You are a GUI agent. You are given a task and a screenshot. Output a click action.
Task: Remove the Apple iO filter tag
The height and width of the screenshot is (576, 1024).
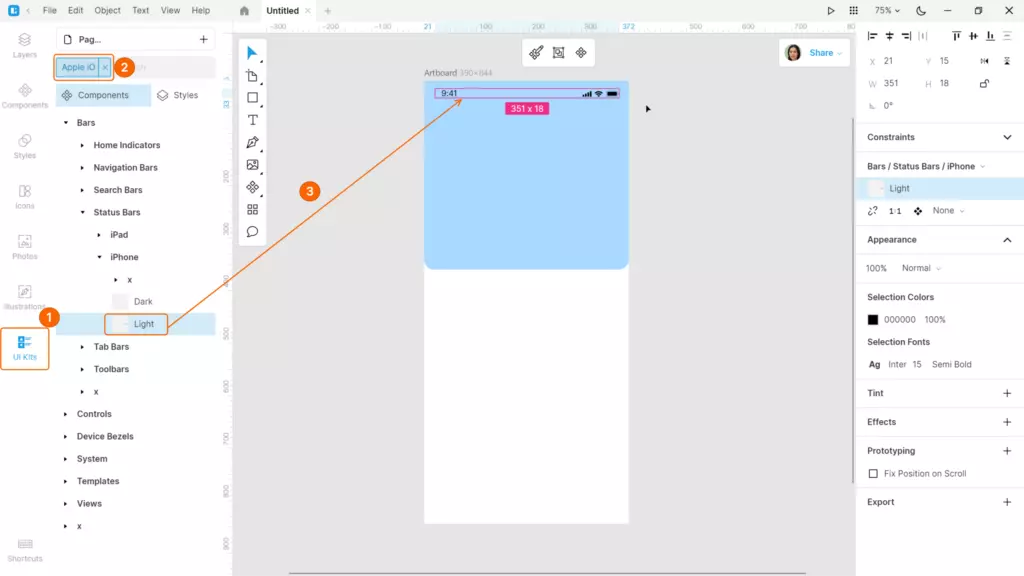[104, 67]
